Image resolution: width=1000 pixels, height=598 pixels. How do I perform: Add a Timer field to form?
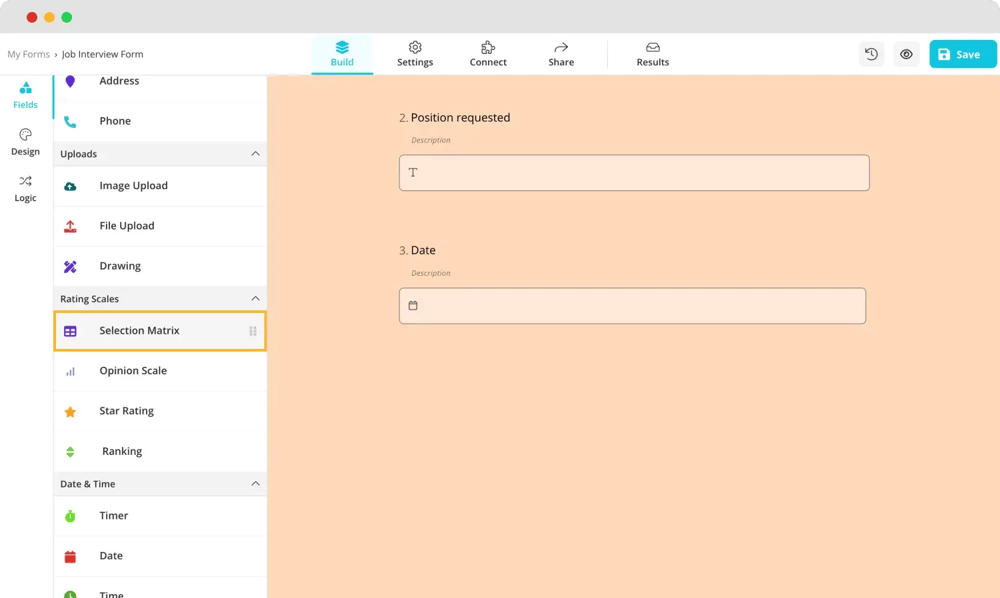pos(114,516)
